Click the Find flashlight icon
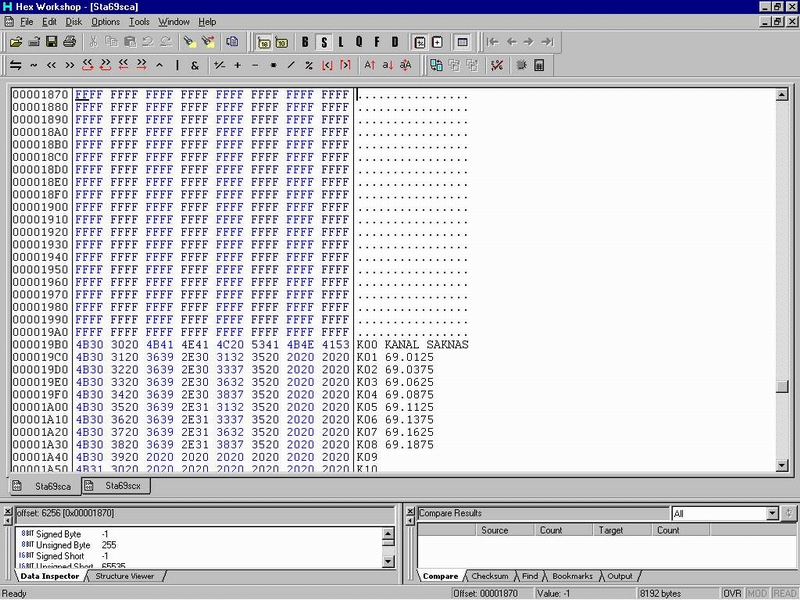 189,42
